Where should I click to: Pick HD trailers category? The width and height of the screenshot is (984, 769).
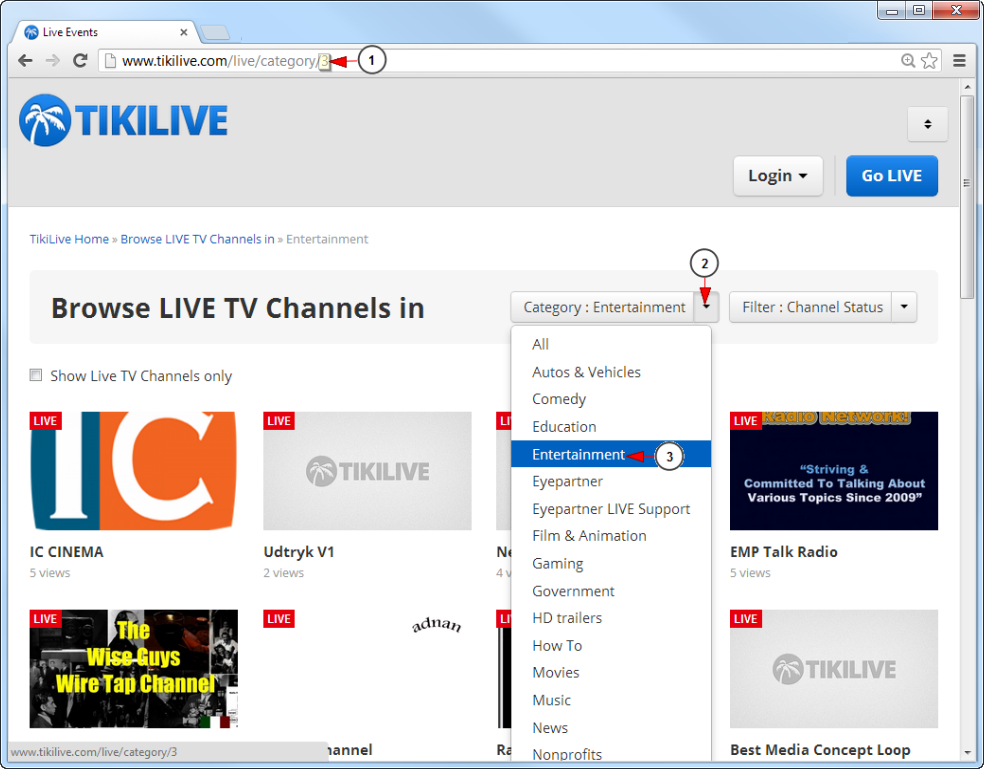pyautogui.click(x=611, y=618)
